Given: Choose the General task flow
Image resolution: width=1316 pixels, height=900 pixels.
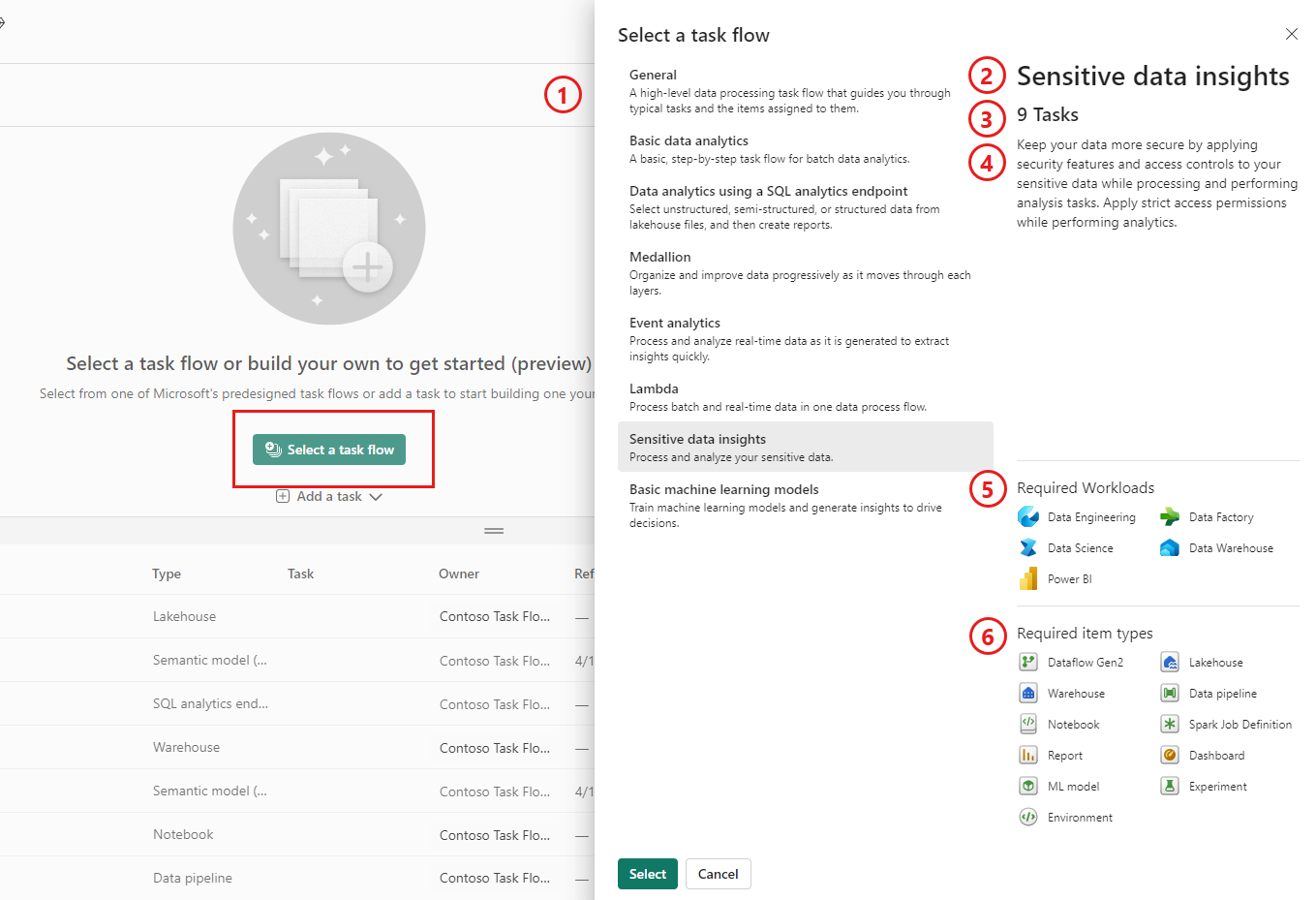Looking at the screenshot, I should click(806, 91).
